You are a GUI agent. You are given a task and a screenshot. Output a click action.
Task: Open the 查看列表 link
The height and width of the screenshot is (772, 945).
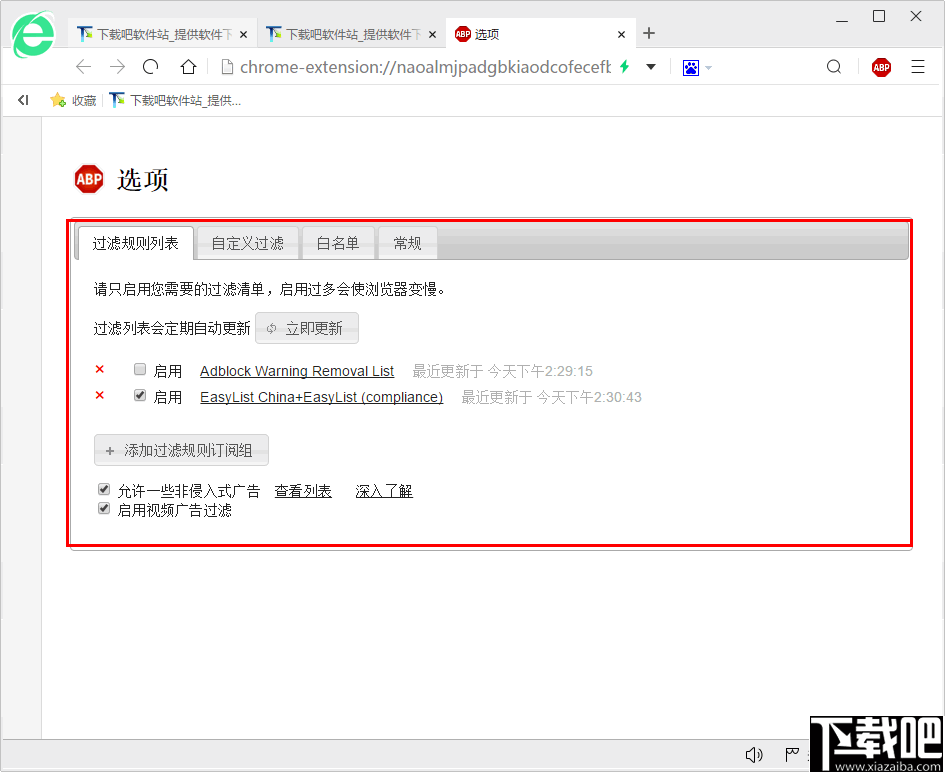[x=303, y=490]
